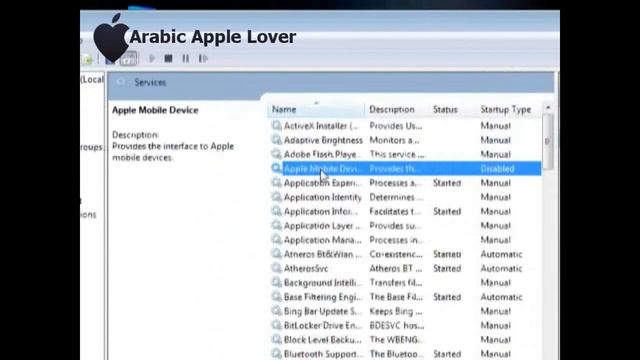Click the gear icon beside Block Level Backup
Image resolution: width=640 pixels, height=360 pixels.
(276, 340)
